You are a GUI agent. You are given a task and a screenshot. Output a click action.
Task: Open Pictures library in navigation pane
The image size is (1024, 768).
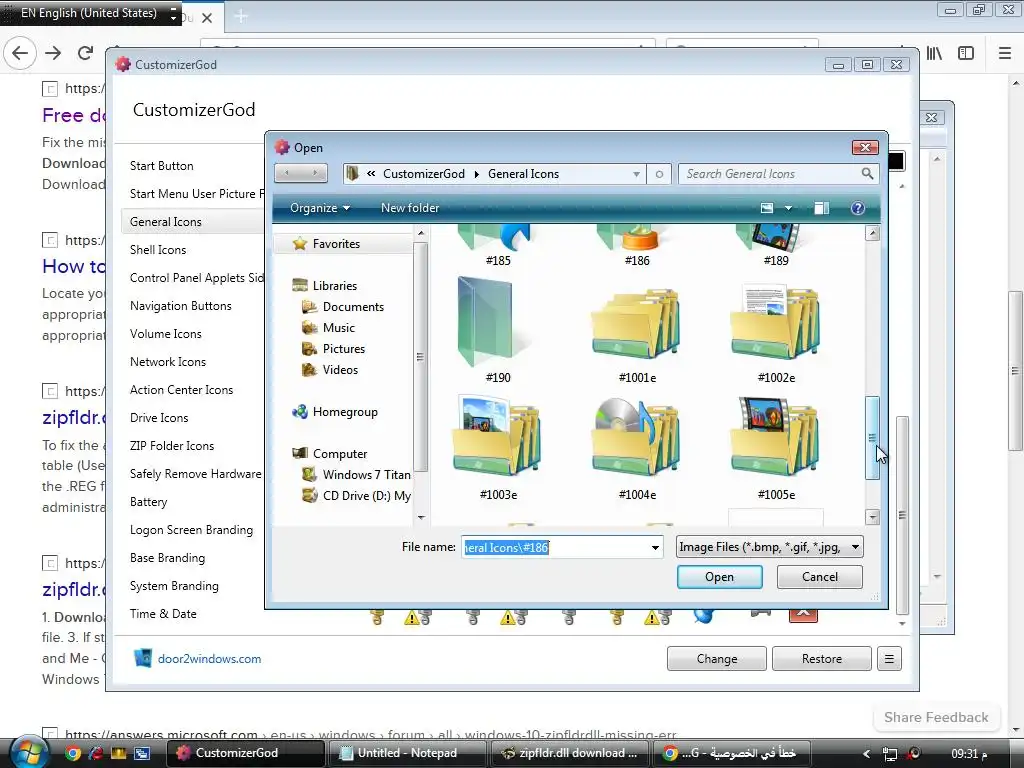click(344, 348)
